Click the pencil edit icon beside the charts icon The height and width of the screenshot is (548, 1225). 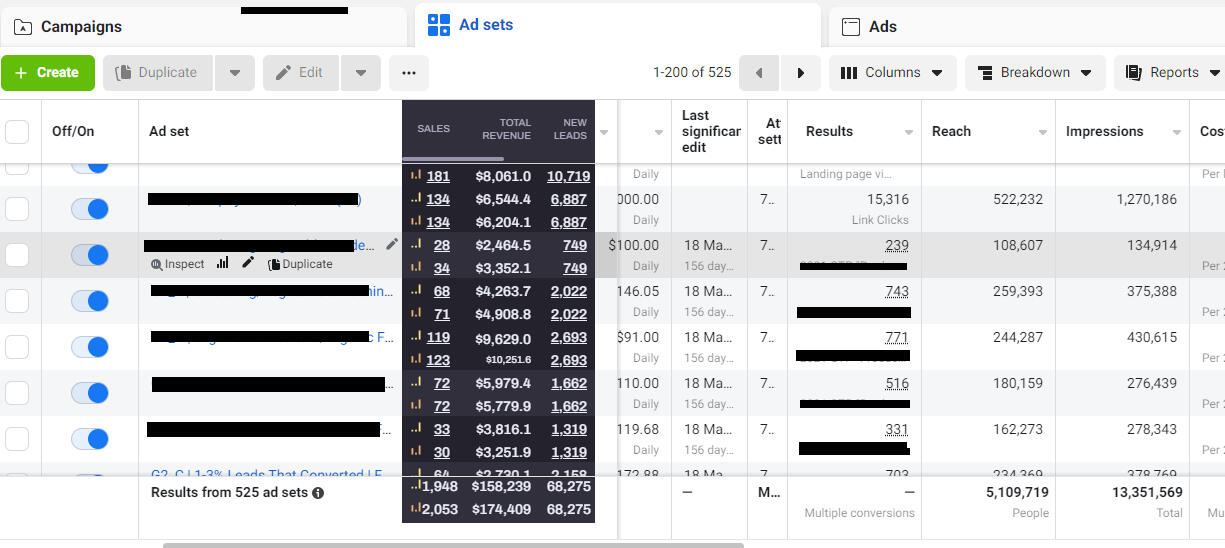pyautogui.click(x=248, y=263)
